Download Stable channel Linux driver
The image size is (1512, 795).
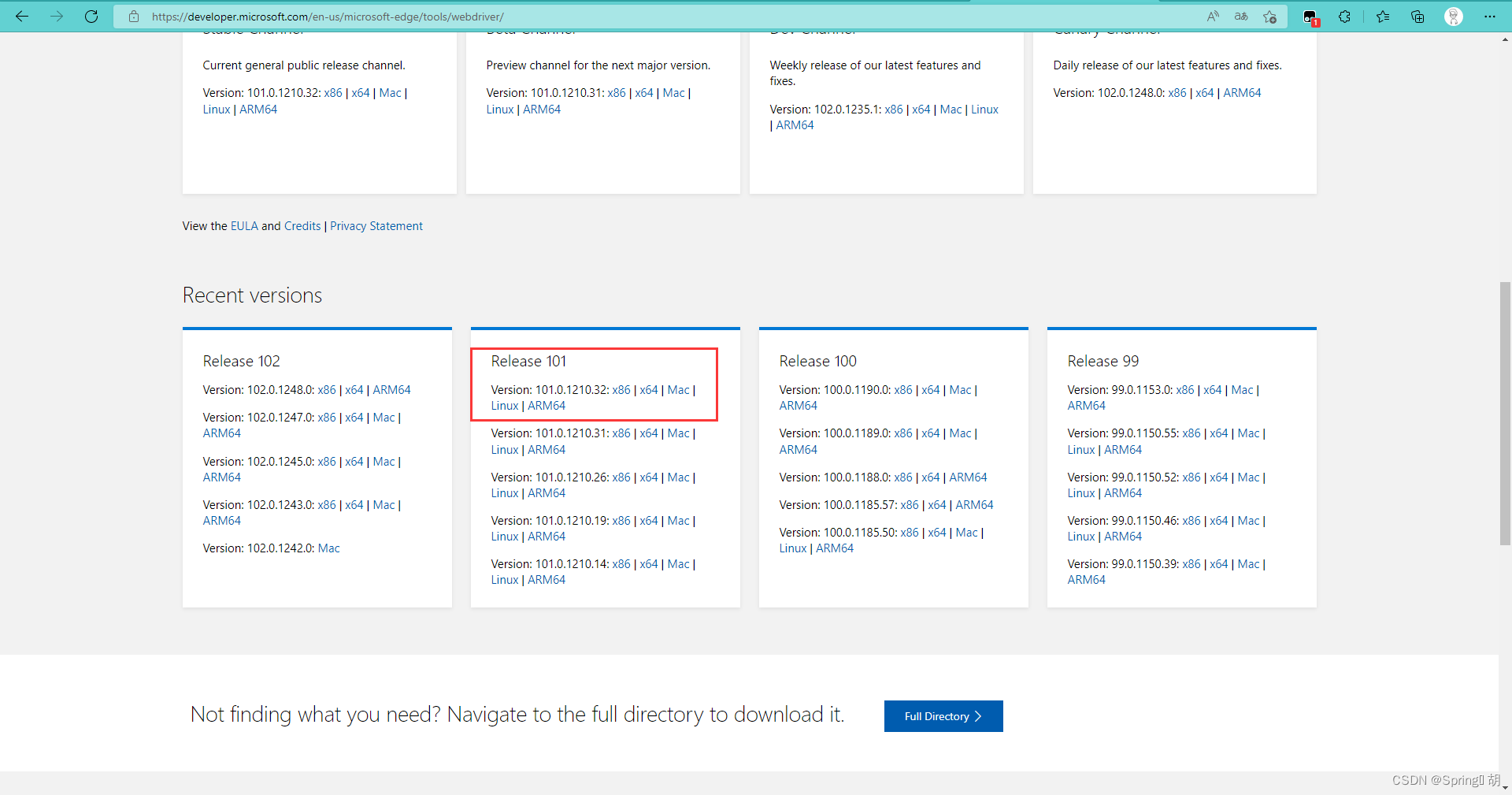click(217, 110)
